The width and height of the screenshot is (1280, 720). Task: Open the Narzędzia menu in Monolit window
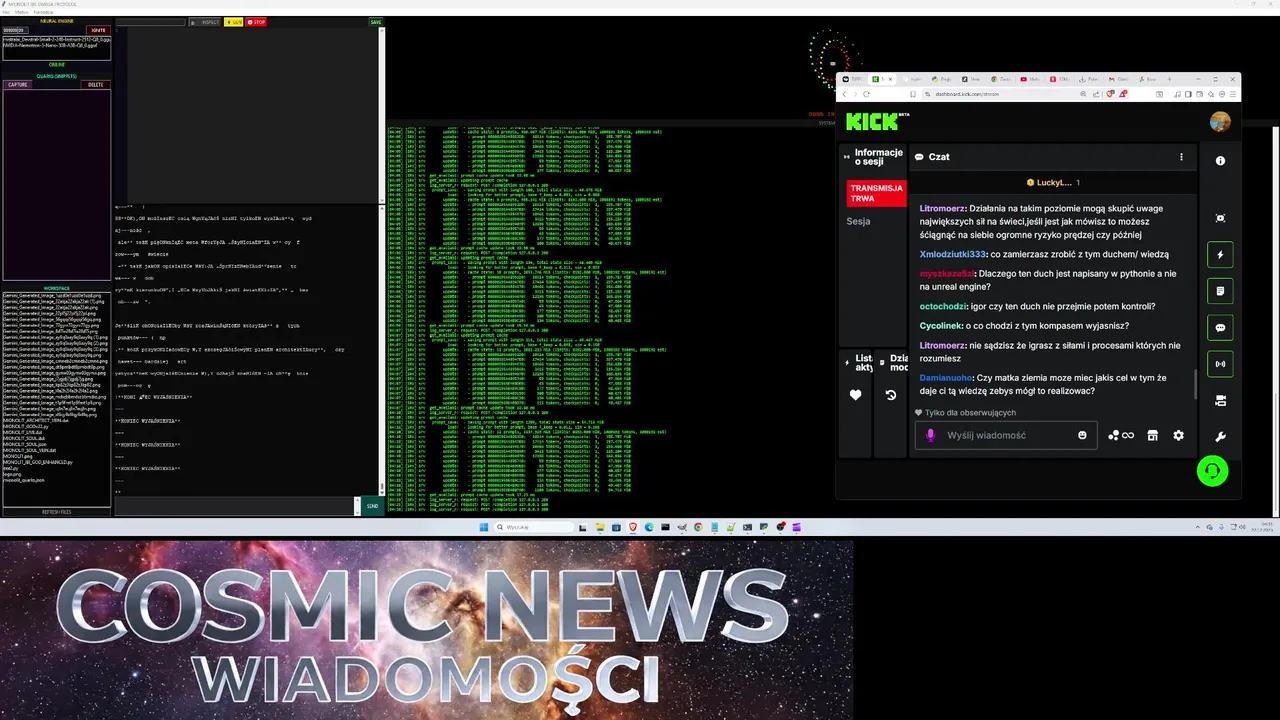pos(43,12)
